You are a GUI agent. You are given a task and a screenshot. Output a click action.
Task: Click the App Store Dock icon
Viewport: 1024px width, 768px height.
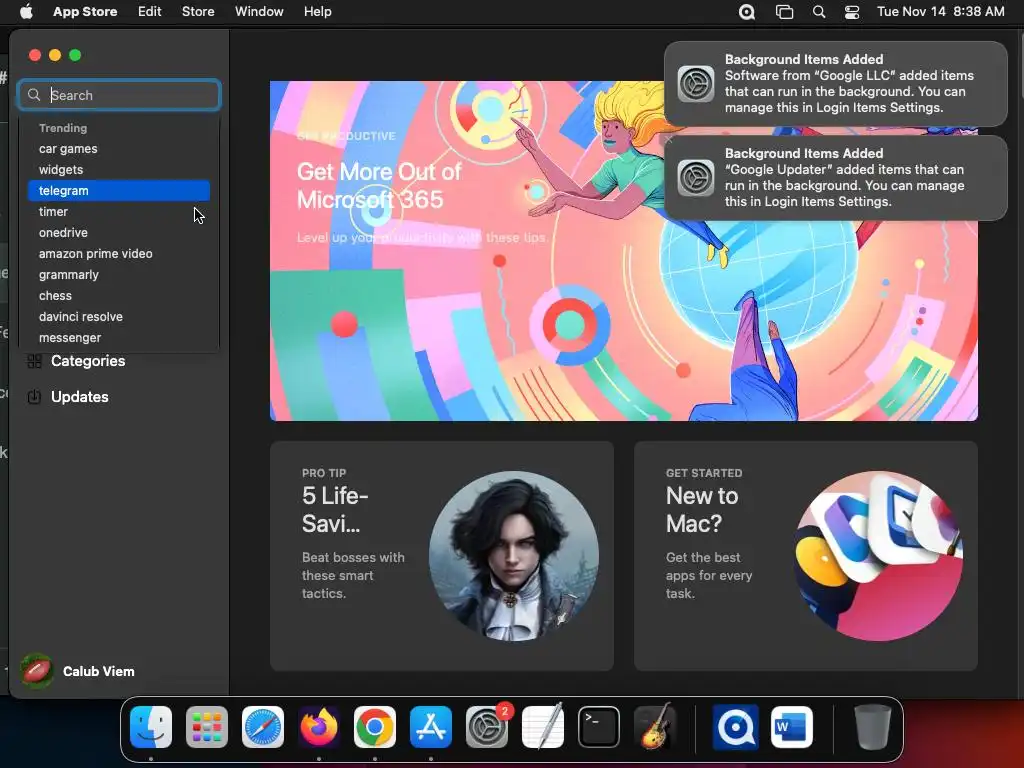431,727
